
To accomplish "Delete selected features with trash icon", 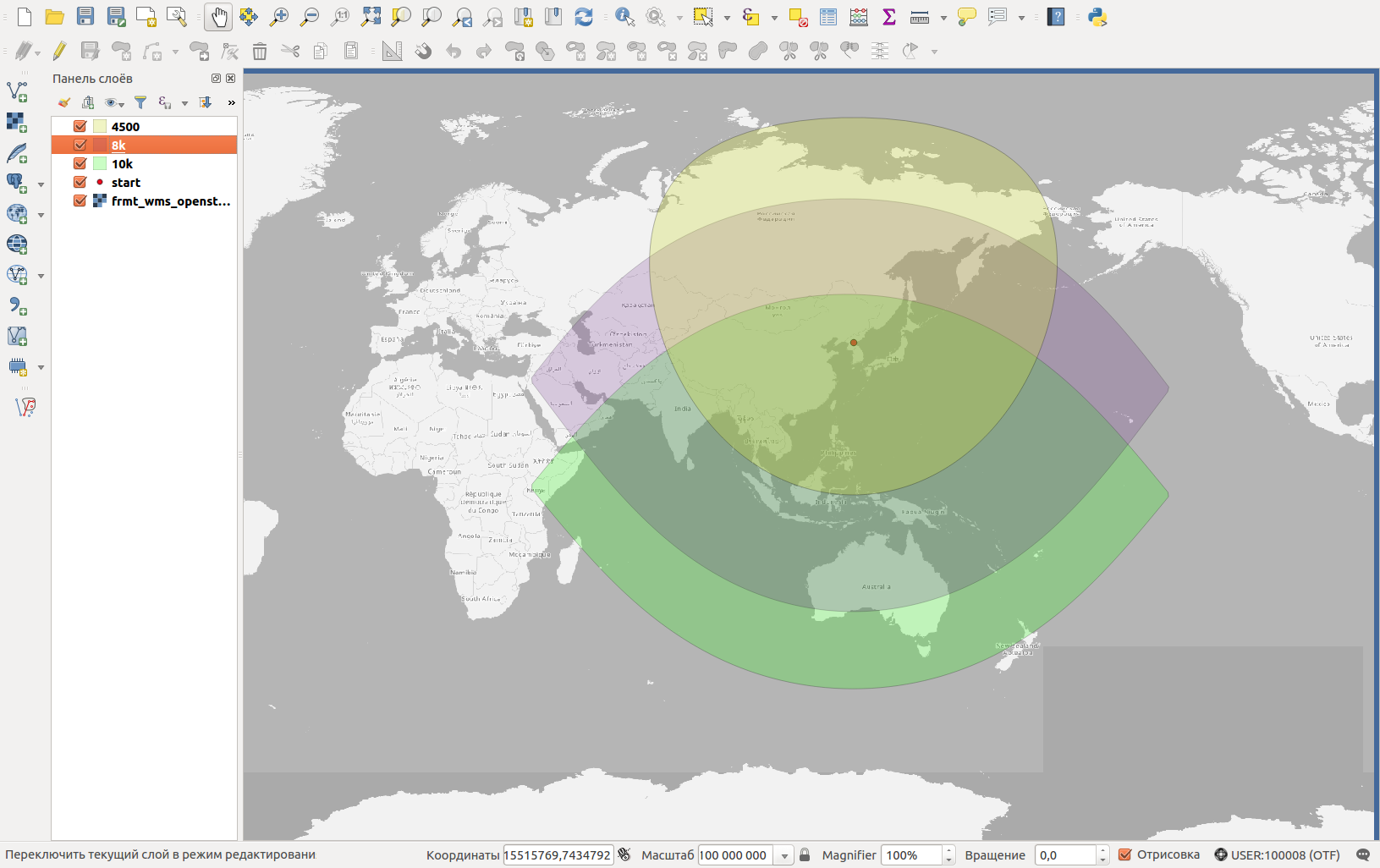I will (260, 52).
